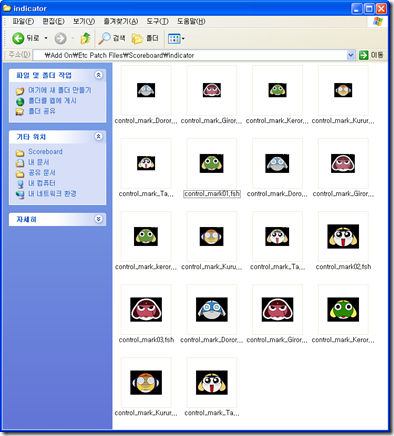Image resolution: width=394 pixels, height=436 pixels.
Task: Expand the 자세히 details panel
Action: 98,219
